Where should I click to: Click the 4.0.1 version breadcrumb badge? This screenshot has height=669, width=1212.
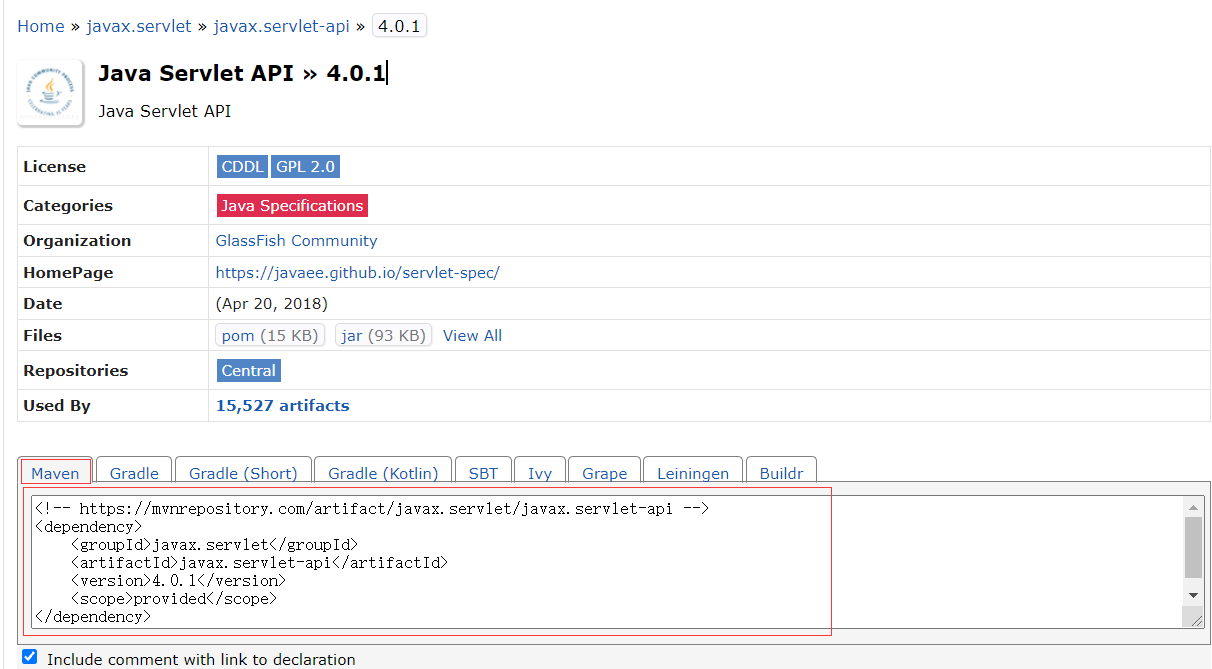pos(399,26)
